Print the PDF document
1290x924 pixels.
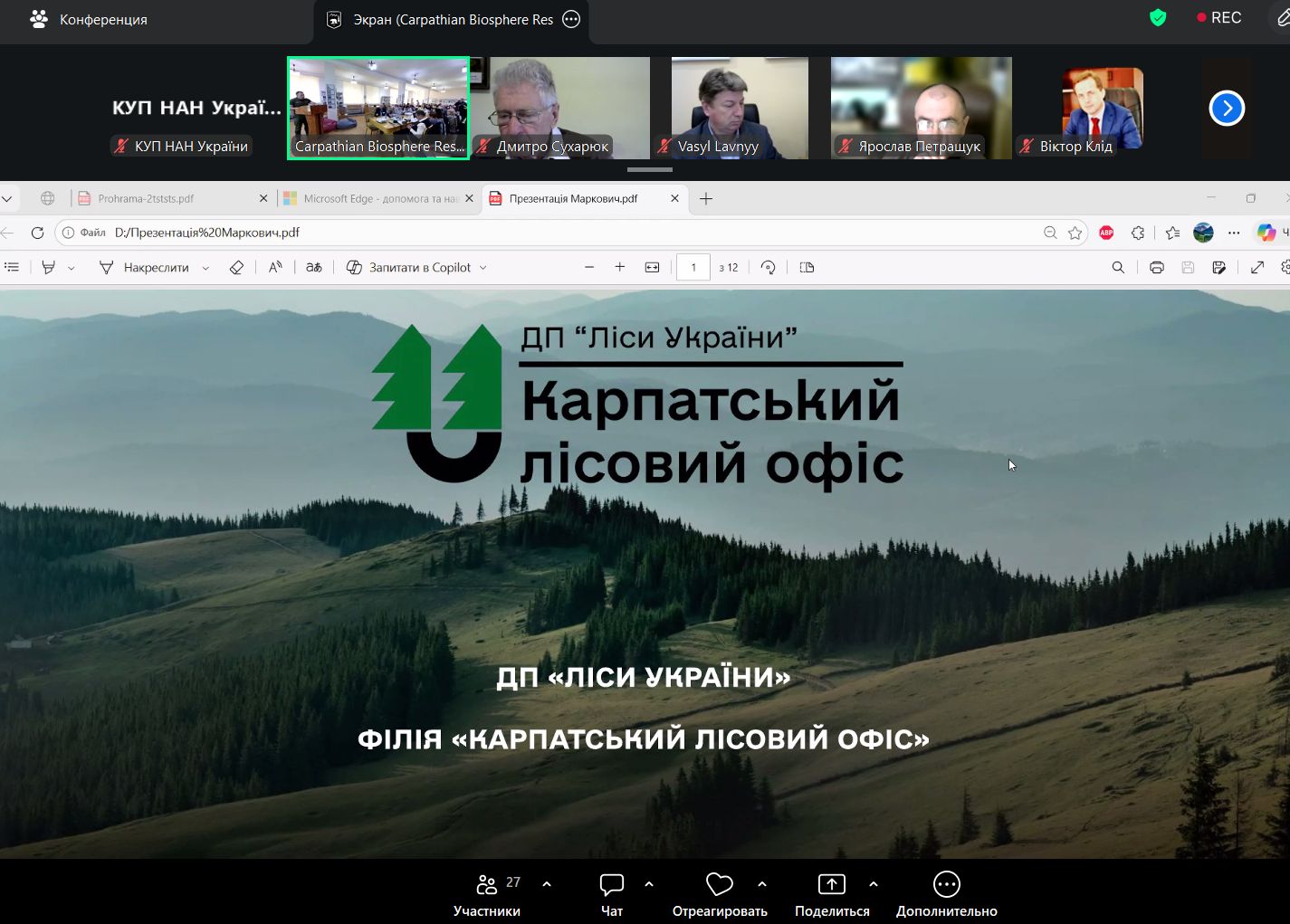coord(1156,267)
